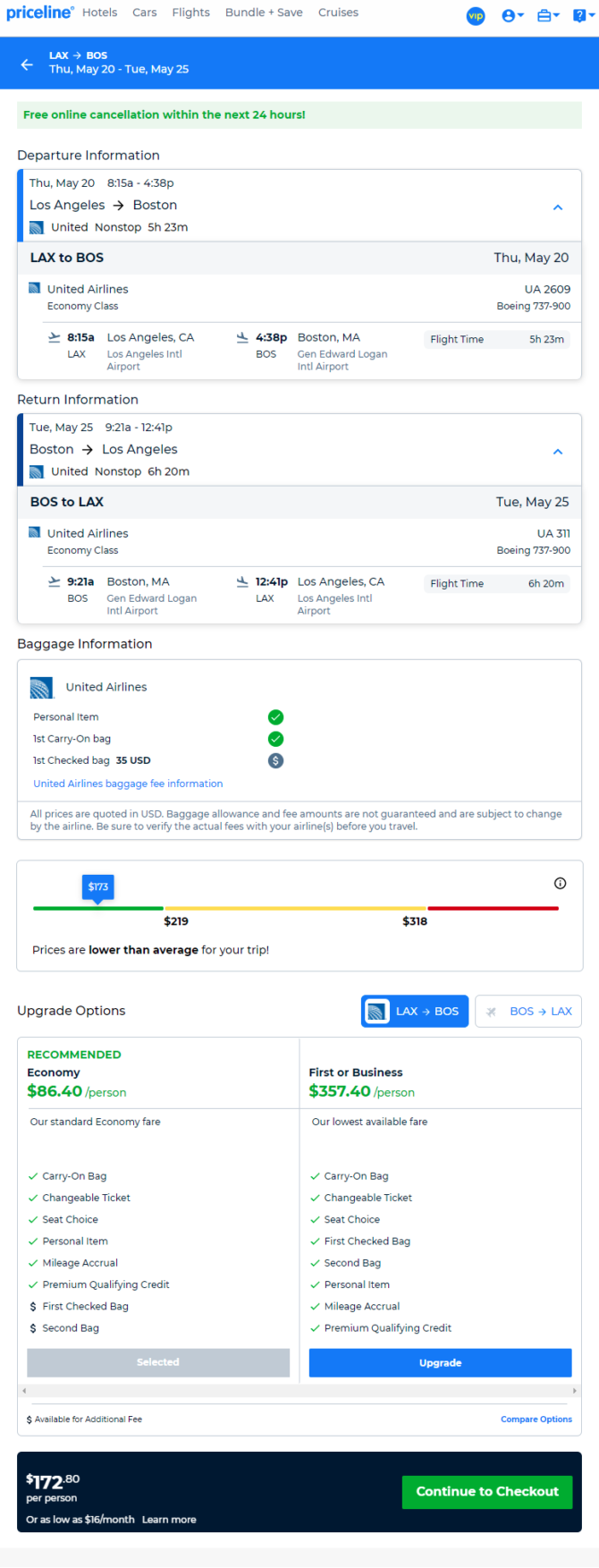Click the takeoff plane icon at 8:15a
This screenshot has width=599, height=1568.
54,337
